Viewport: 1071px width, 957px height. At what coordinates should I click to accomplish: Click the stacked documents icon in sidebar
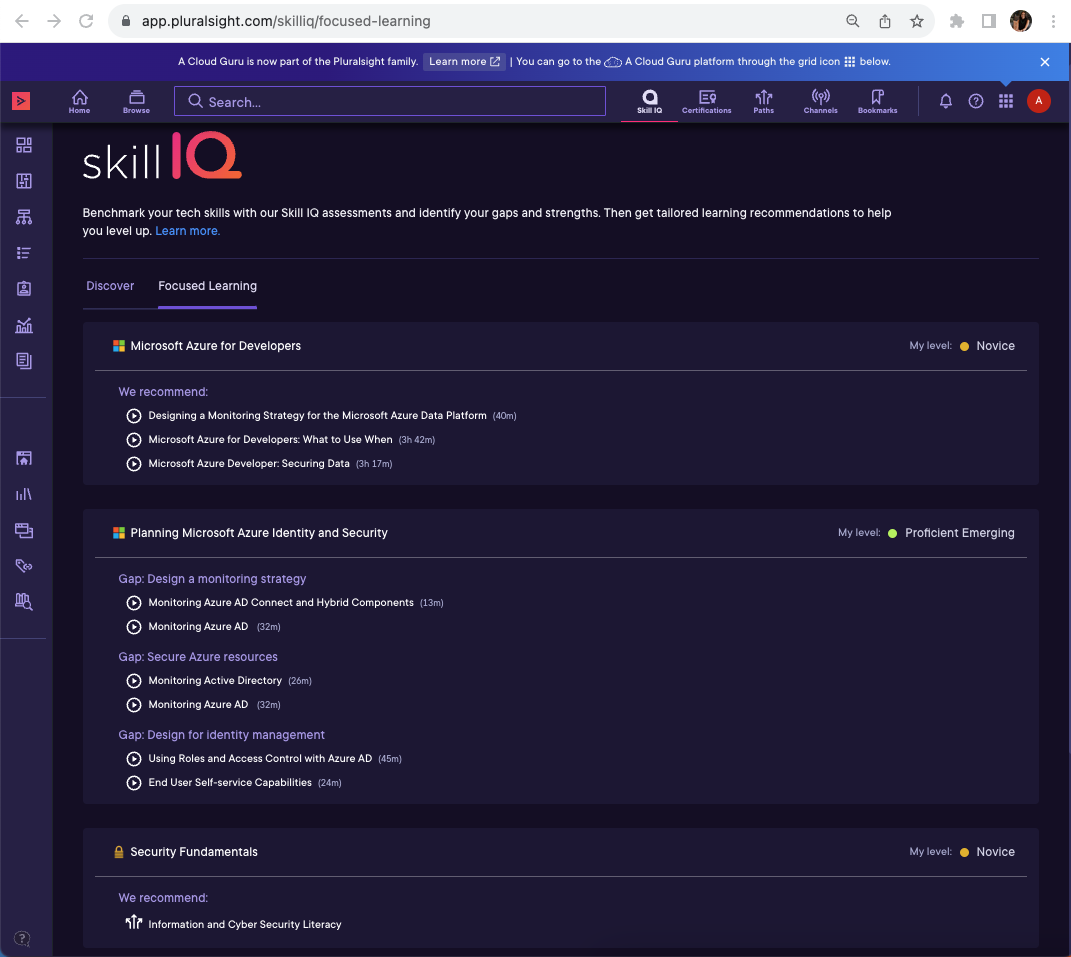tap(24, 361)
